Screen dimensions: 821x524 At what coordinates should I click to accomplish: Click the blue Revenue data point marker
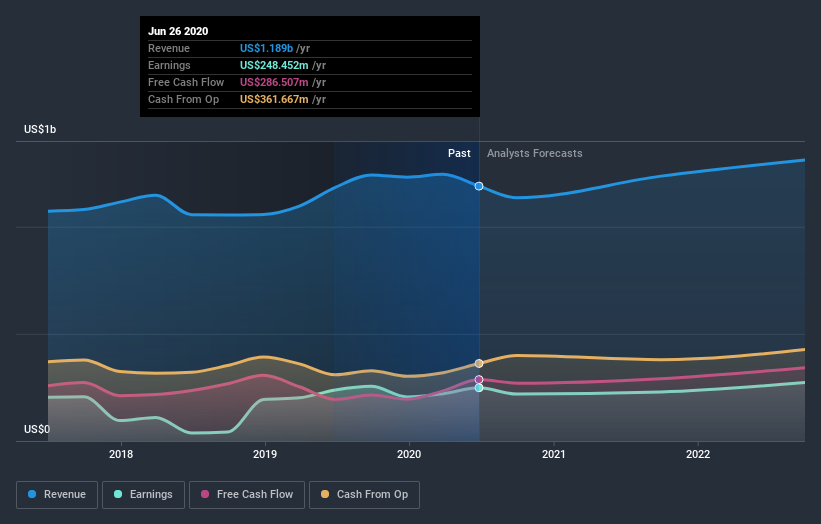(x=479, y=186)
